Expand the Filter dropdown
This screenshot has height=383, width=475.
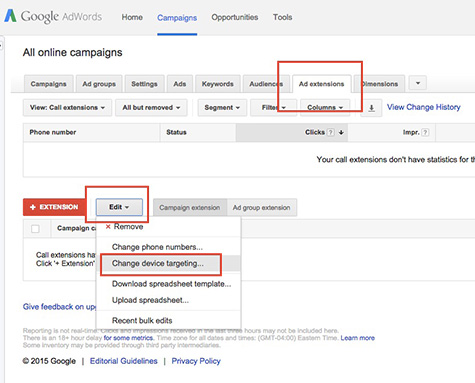click(273, 108)
